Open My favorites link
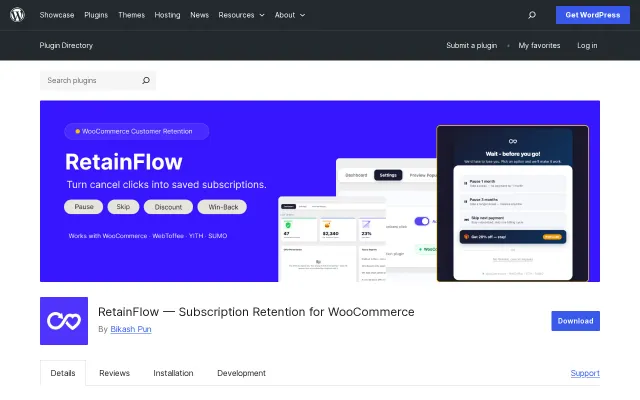 point(539,45)
